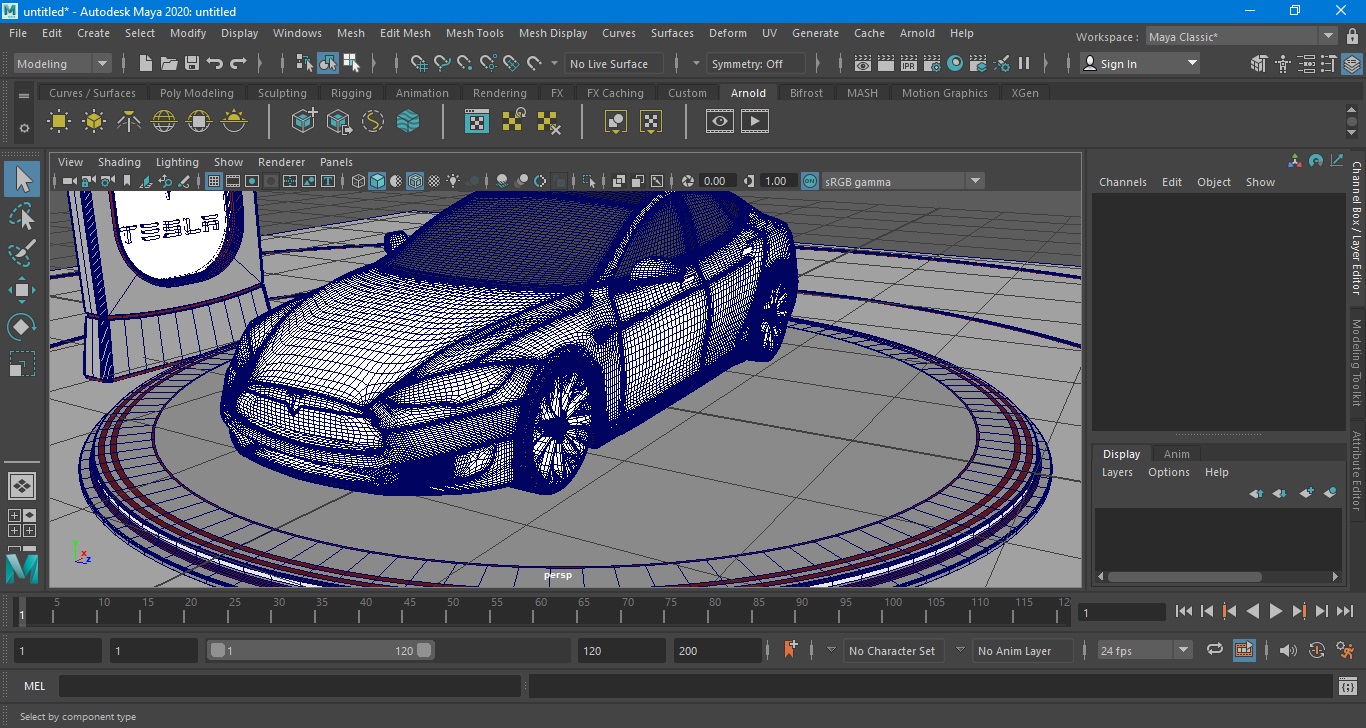Click the Undo arrow icon
Viewport: 1366px width, 728px height.
(x=215, y=64)
